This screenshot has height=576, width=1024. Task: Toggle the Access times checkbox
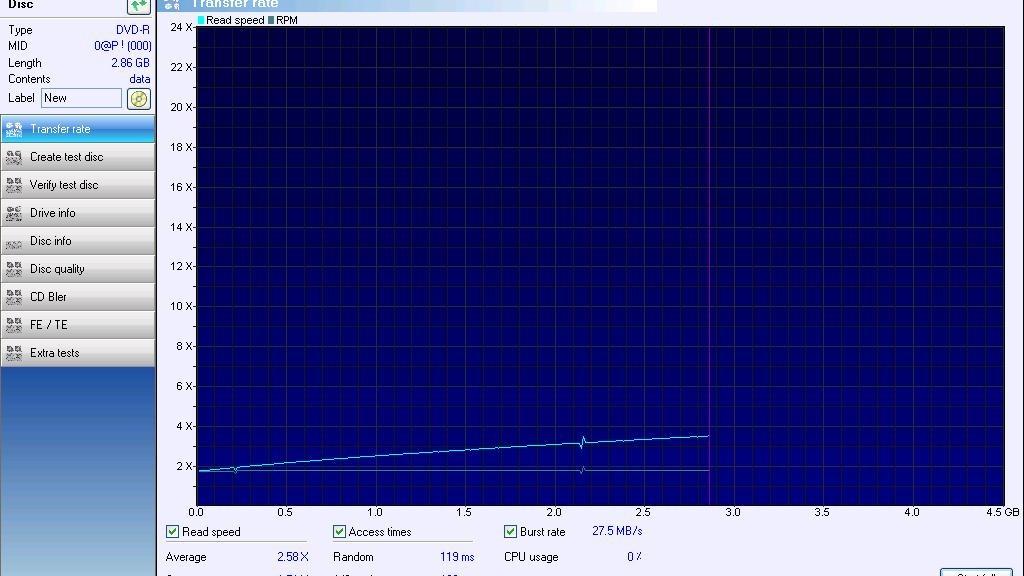pos(339,532)
